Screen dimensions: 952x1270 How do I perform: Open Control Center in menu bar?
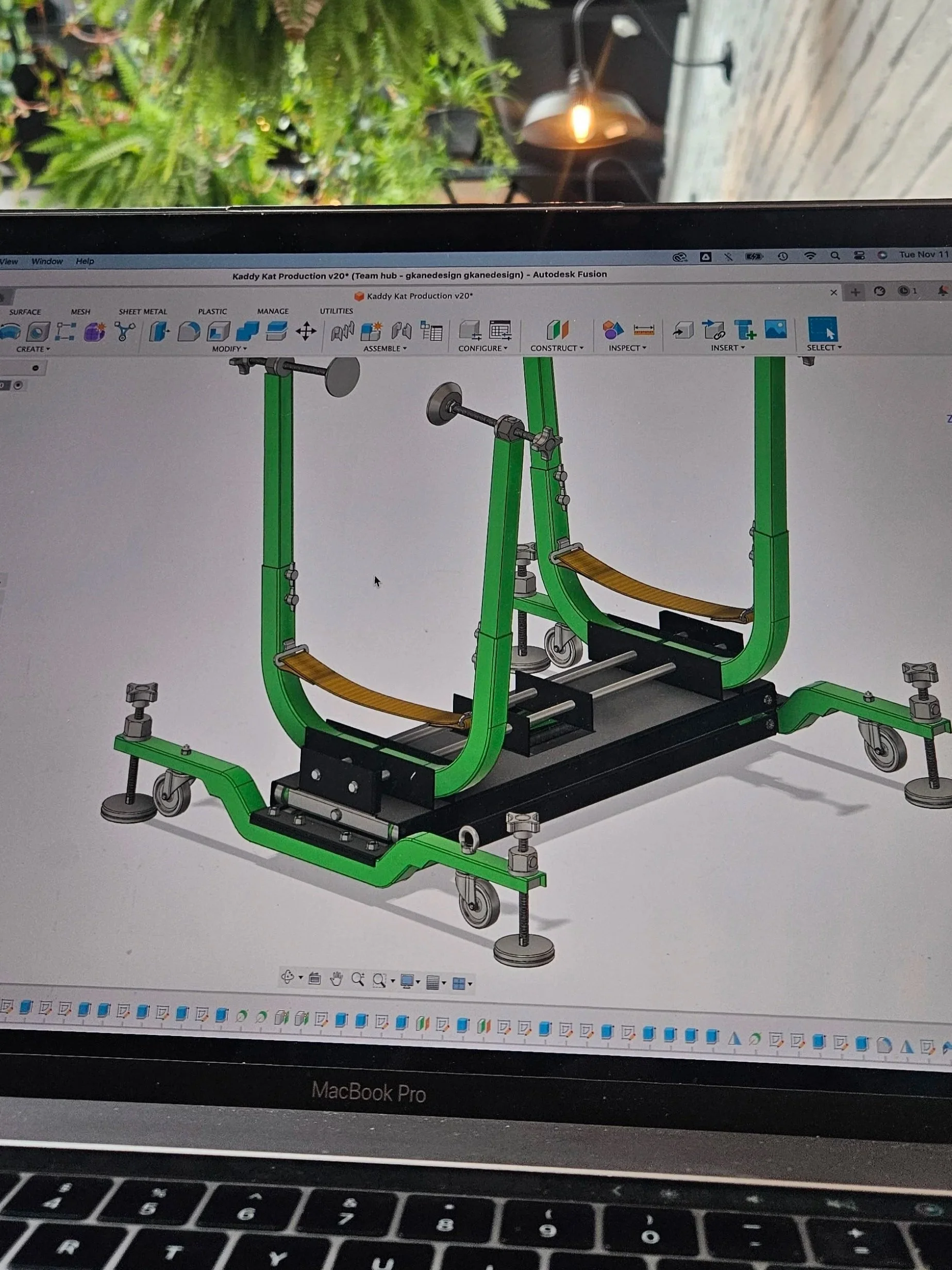(x=859, y=255)
